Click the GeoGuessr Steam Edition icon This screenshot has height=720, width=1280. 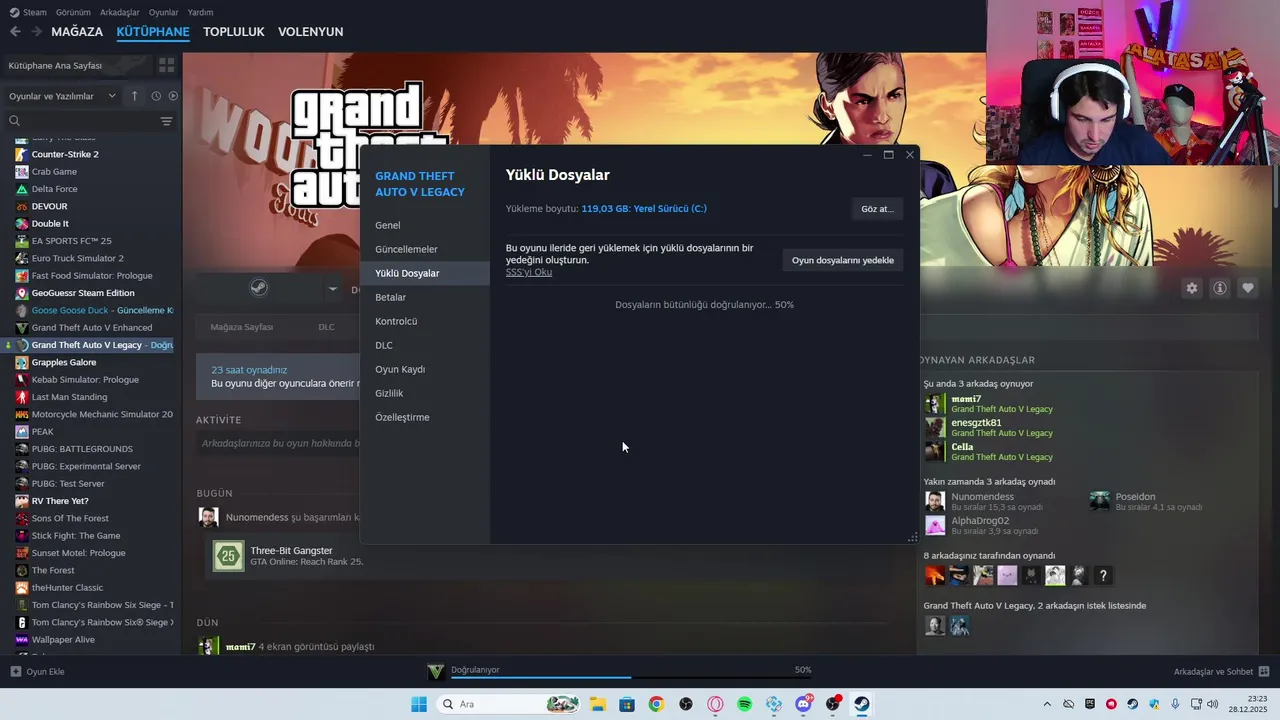click(22, 293)
